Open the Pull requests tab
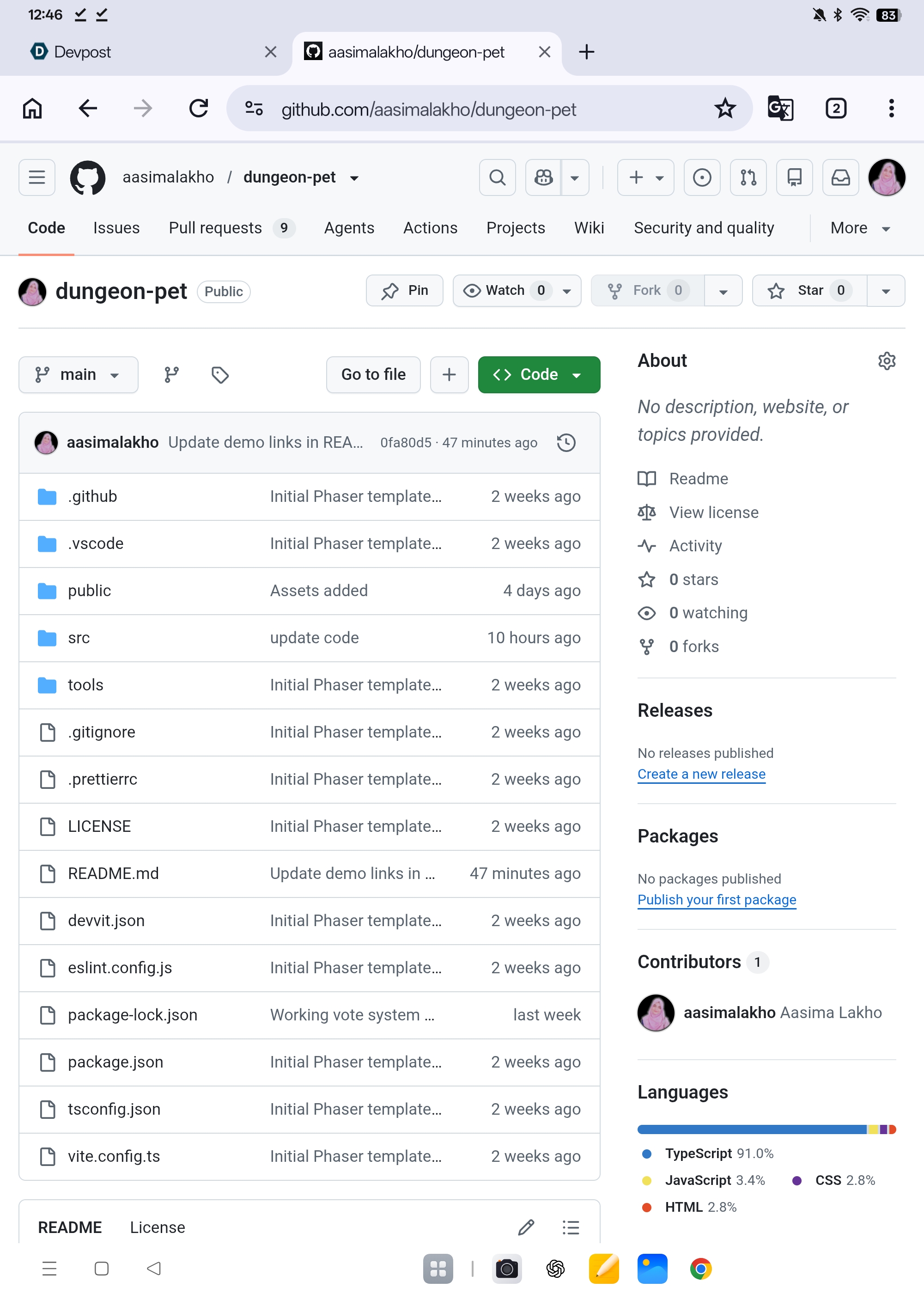Screen dimensions: 924x1294 (x=231, y=228)
